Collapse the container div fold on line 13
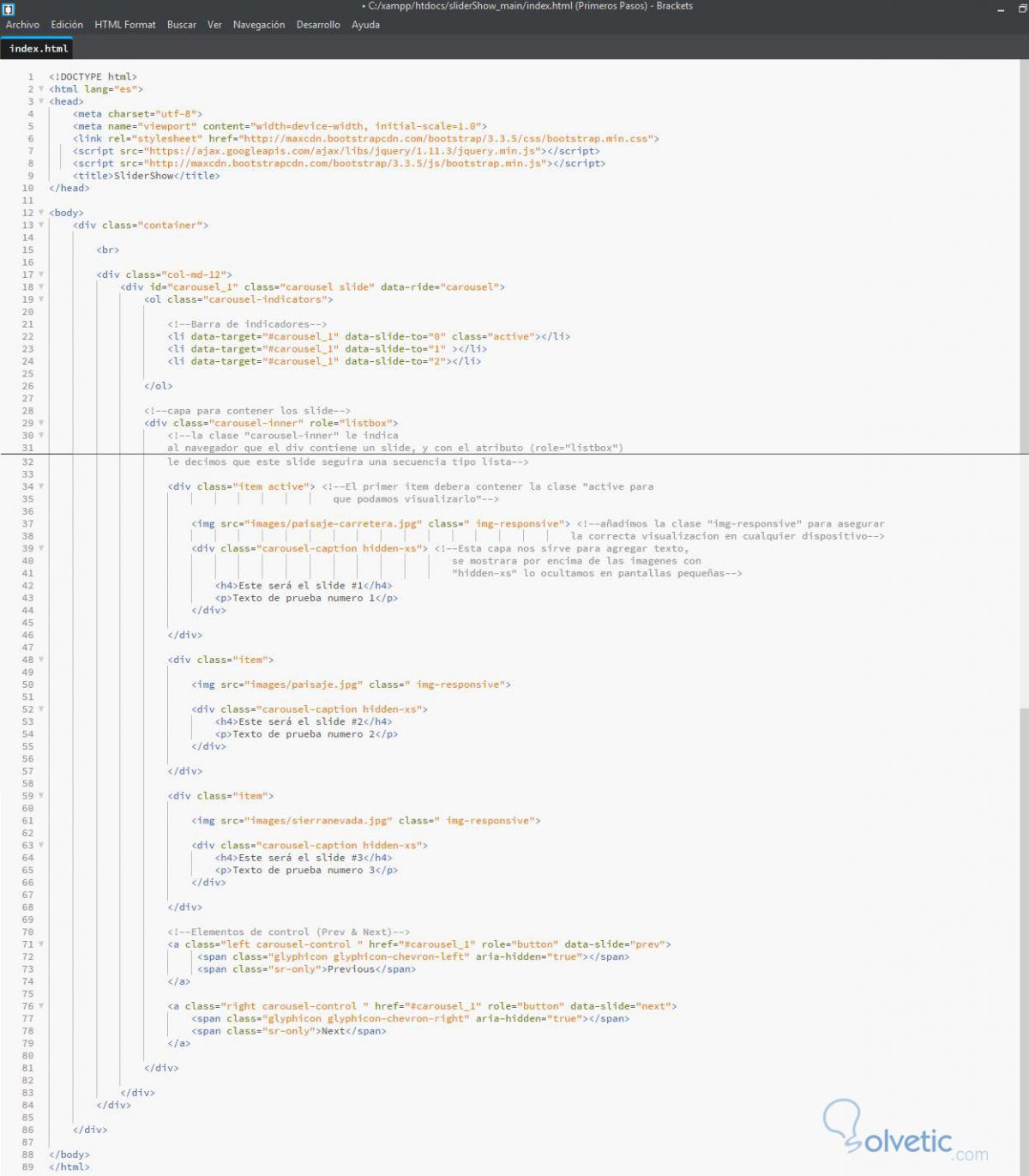The height and width of the screenshot is (1176, 1029). pyautogui.click(x=41, y=225)
